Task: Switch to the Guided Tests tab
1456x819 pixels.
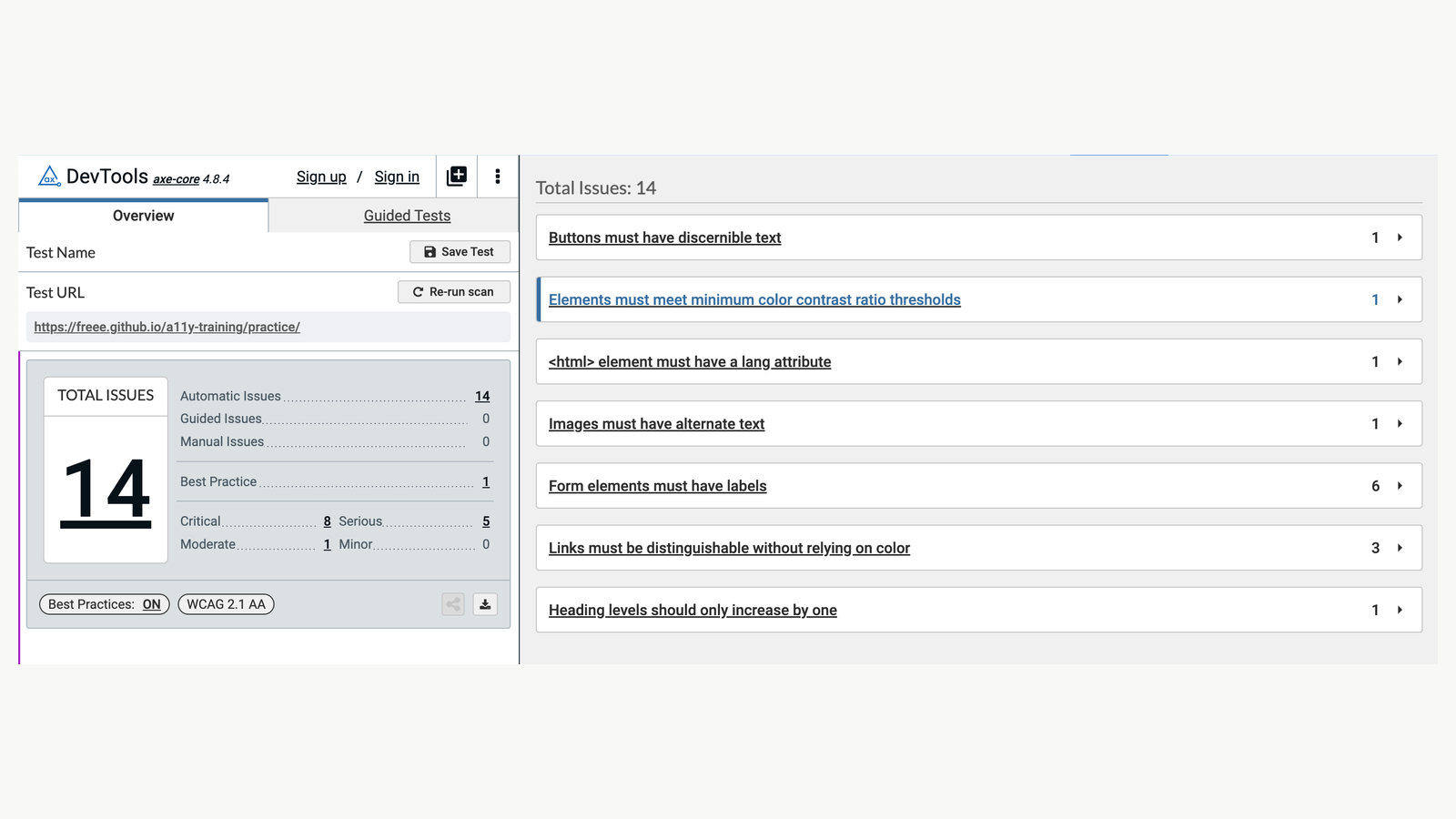Action: point(407,216)
